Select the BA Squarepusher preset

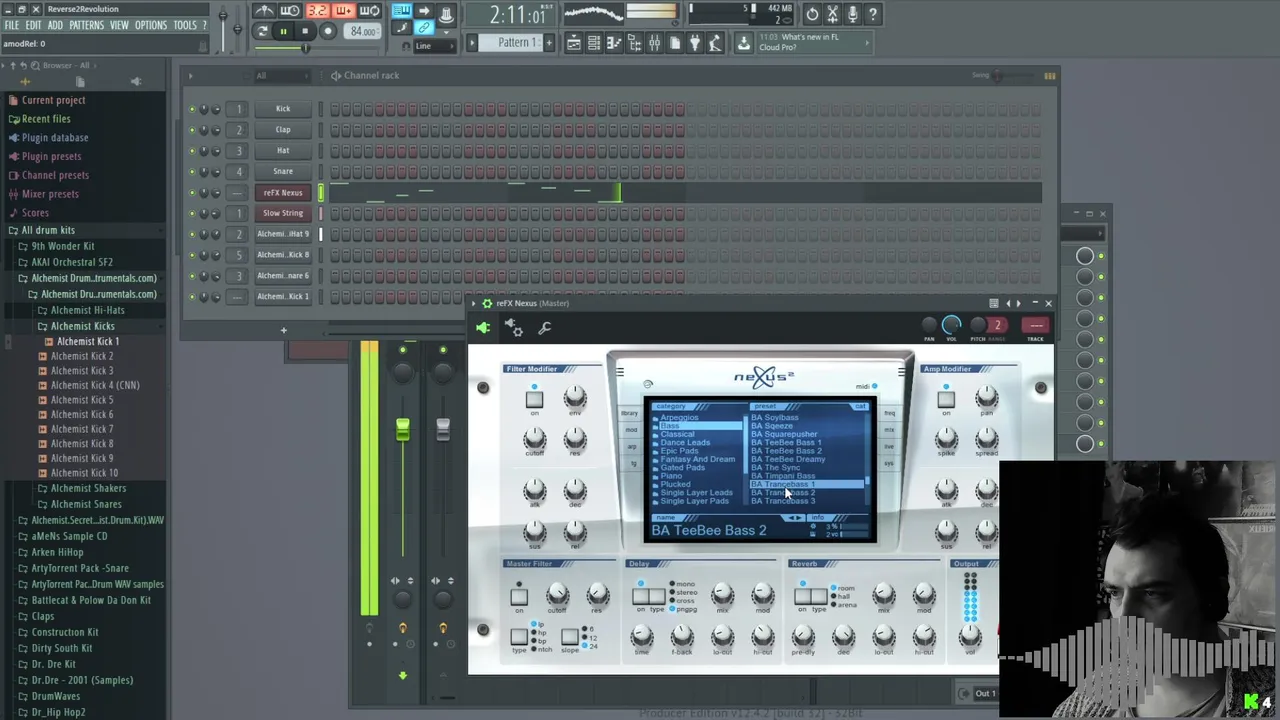(784, 434)
